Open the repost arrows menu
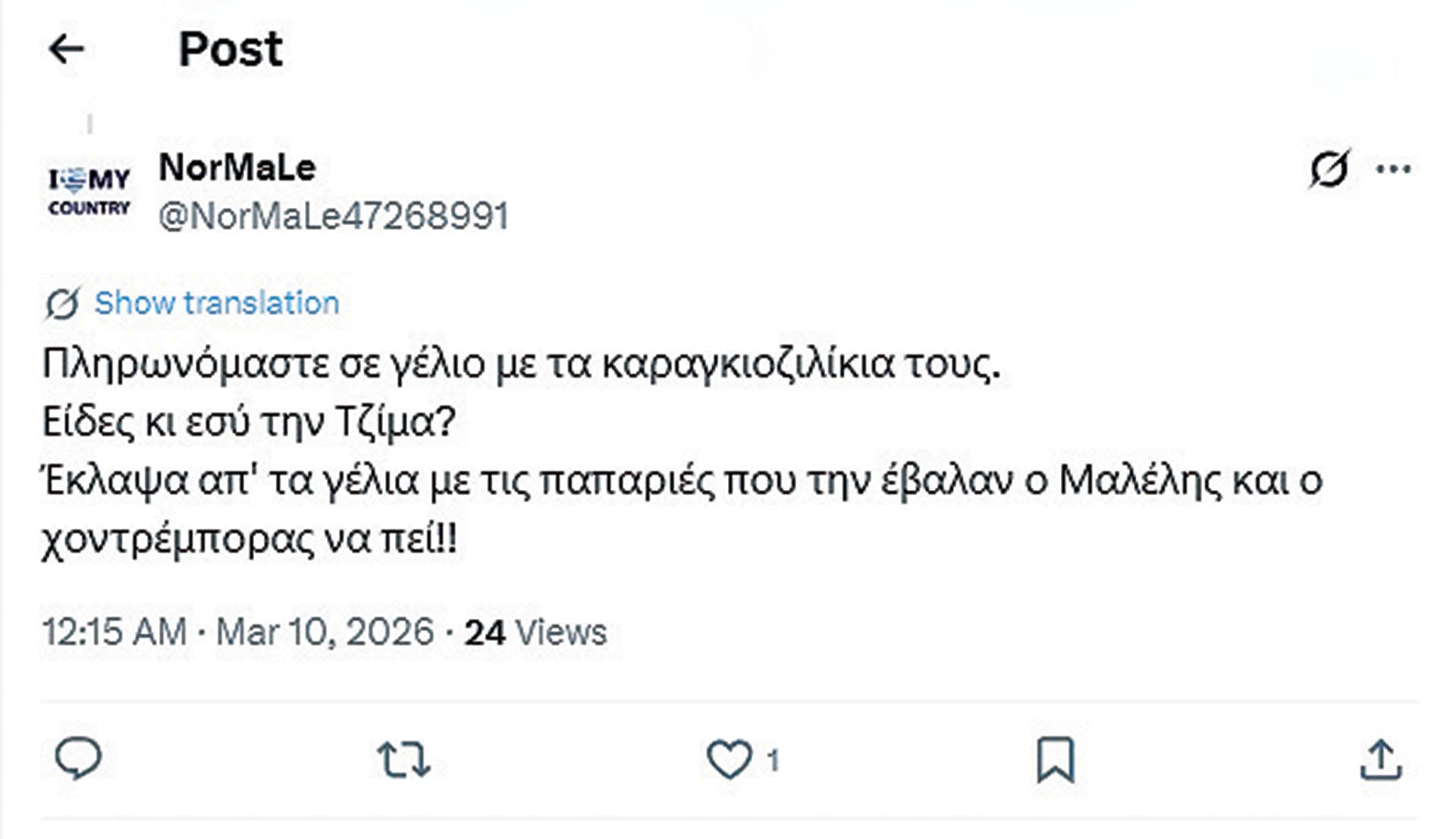The height and width of the screenshot is (839, 1456). point(403,759)
